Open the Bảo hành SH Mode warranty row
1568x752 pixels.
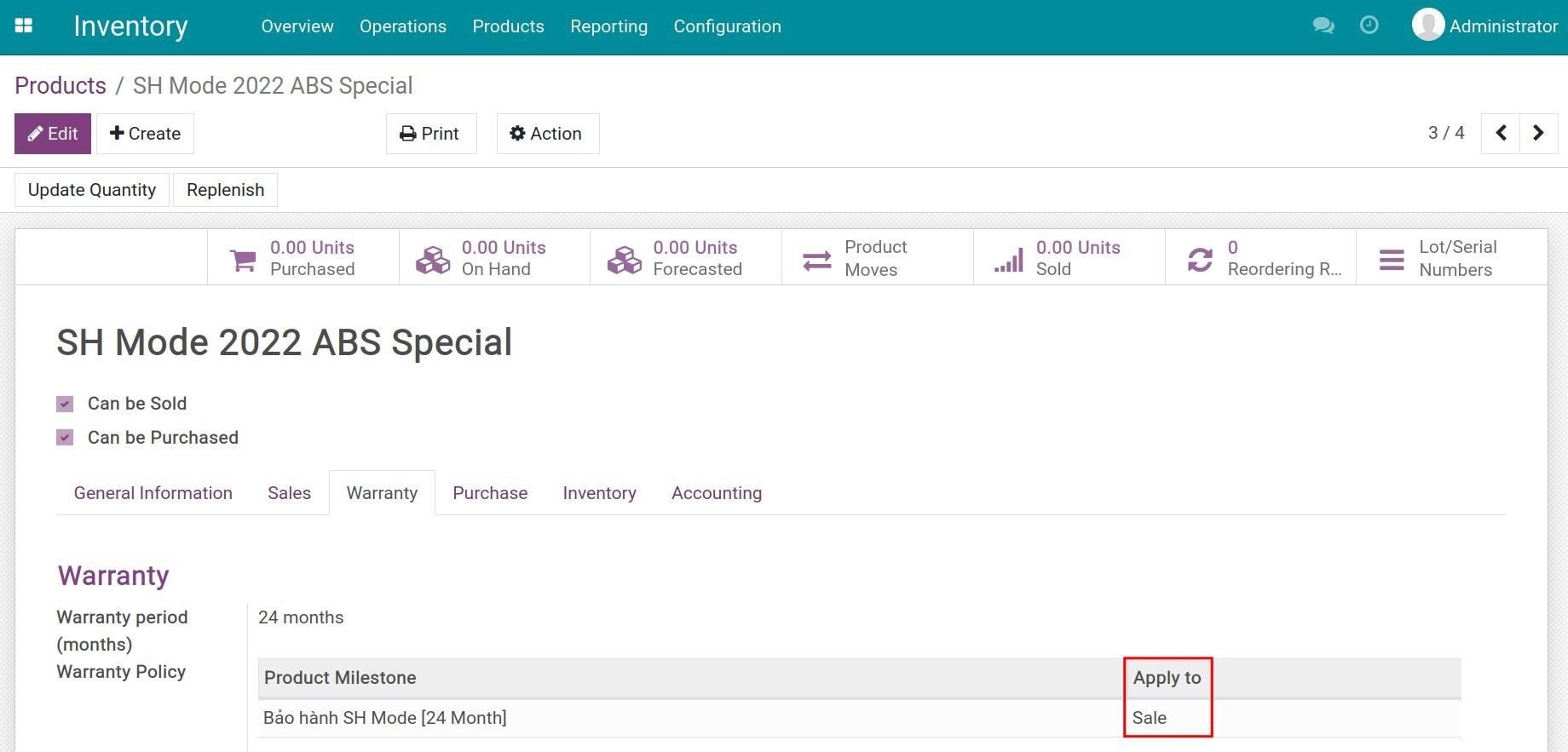point(385,718)
